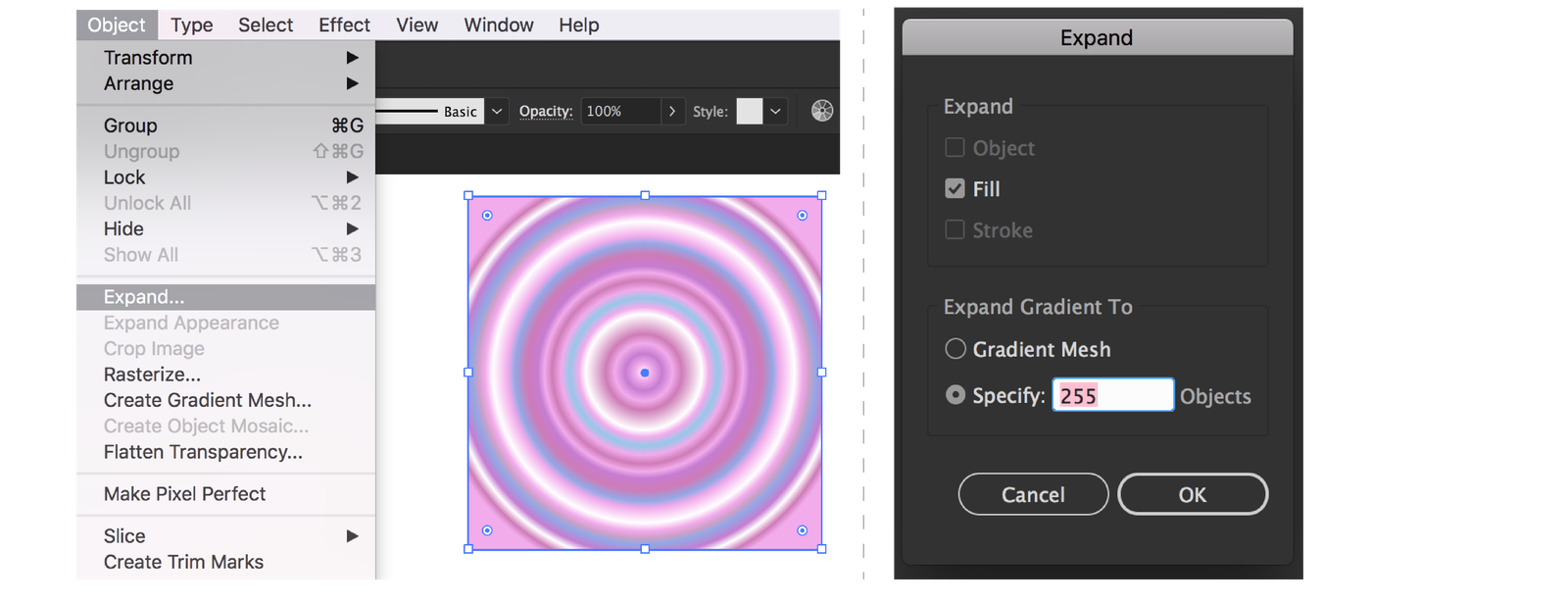Screen dimensions: 1568x602
Task: Click the Style color swatch
Action: tap(750, 112)
